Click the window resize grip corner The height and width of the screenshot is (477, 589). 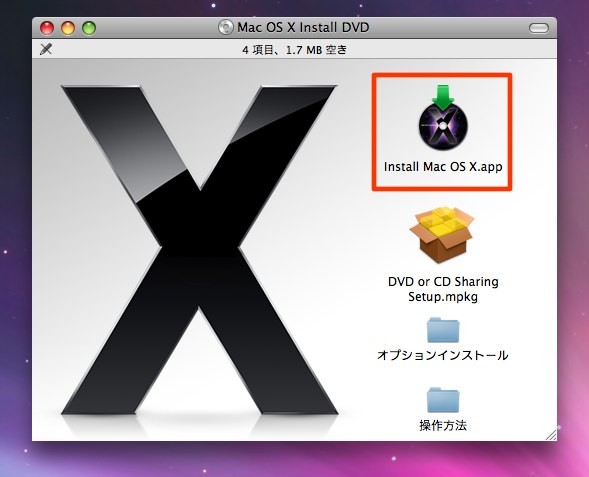click(x=551, y=435)
